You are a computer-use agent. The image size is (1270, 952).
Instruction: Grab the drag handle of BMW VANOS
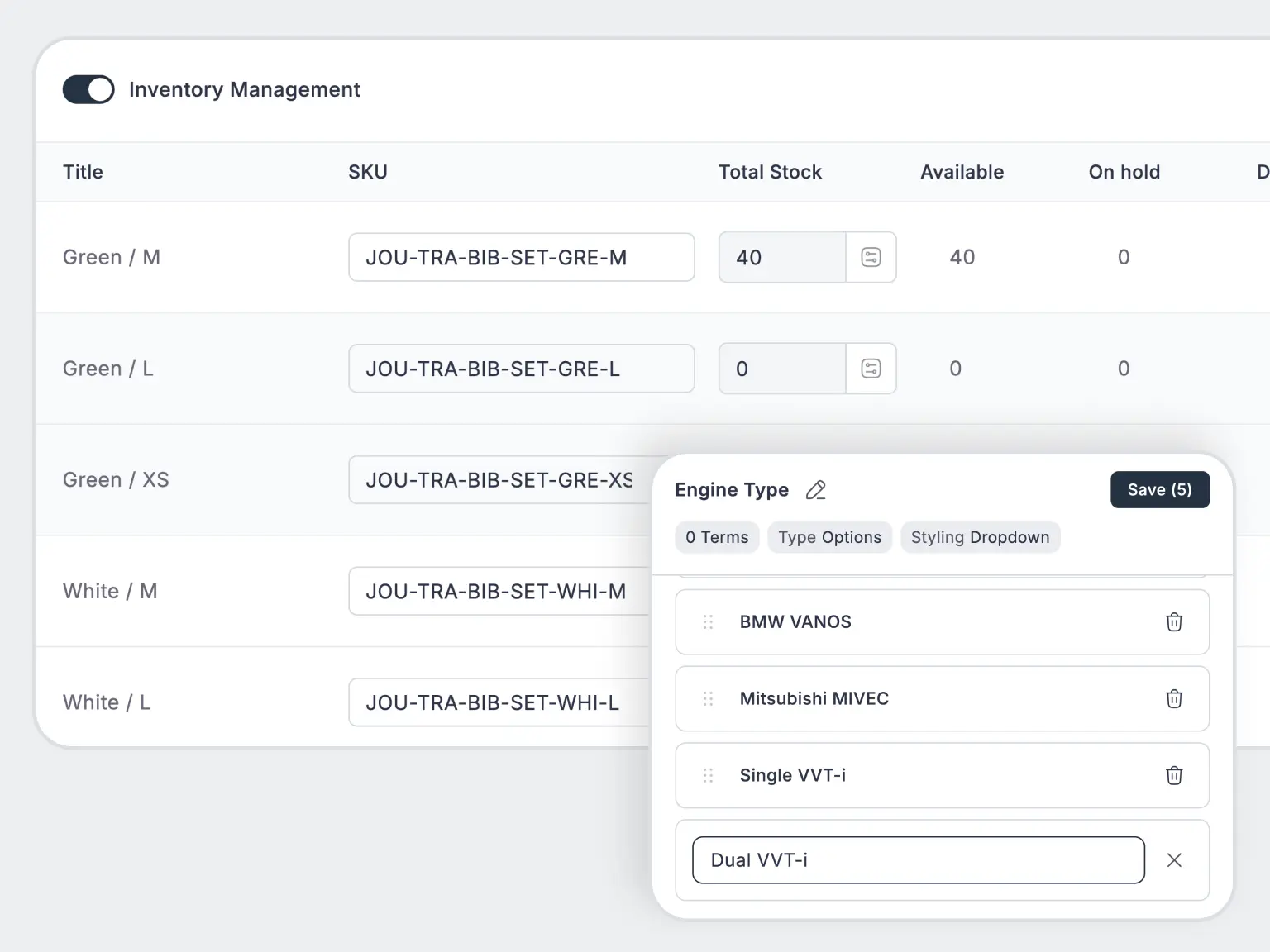(x=708, y=621)
